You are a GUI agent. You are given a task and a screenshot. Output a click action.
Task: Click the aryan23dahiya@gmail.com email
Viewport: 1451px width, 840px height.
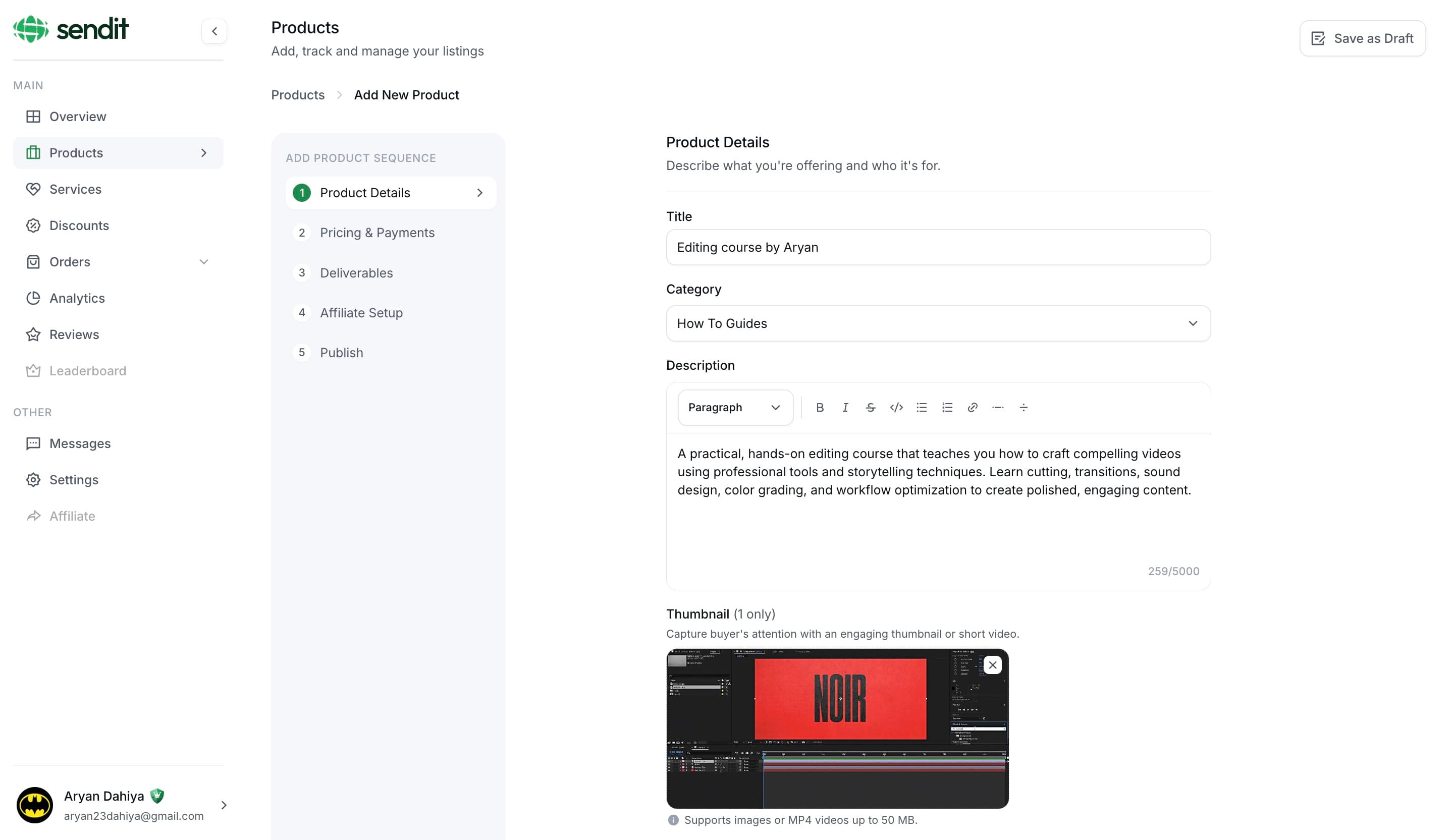pos(134,816)
